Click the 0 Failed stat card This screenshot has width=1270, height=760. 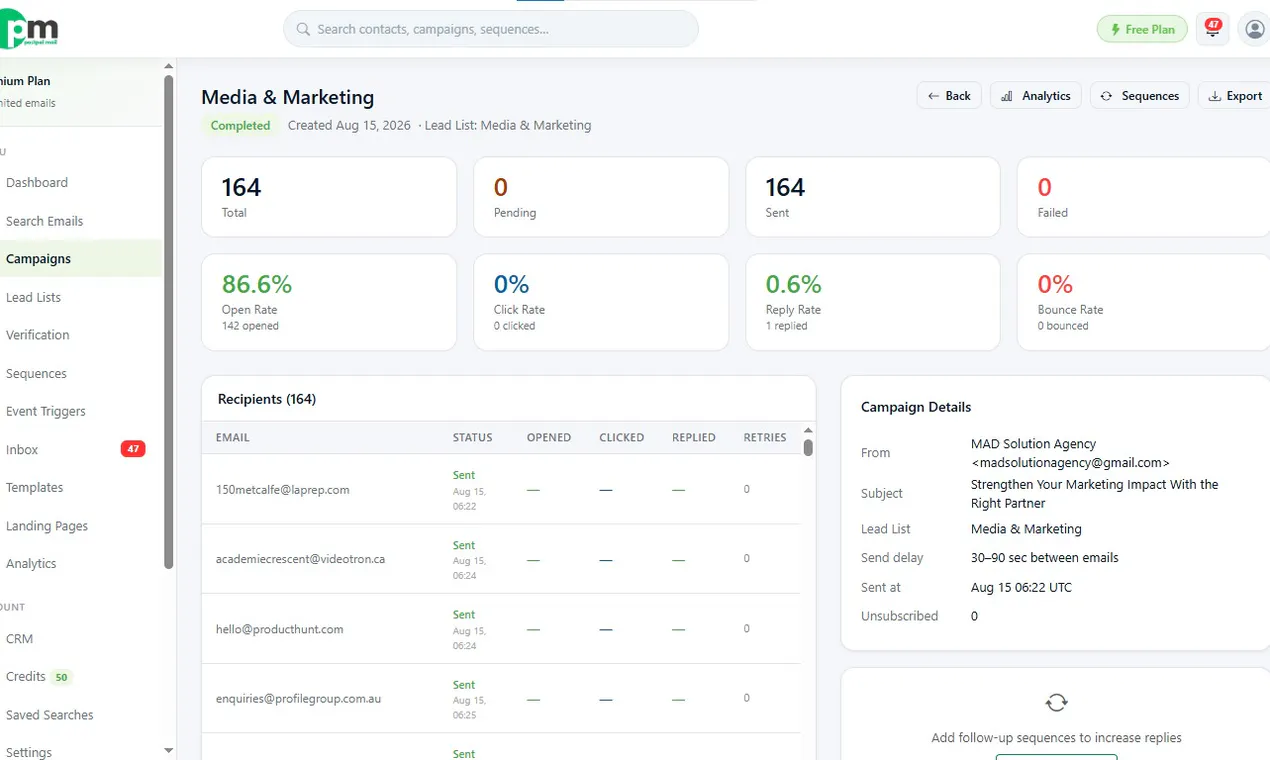pyautogui.click(x=1144, y=197)
